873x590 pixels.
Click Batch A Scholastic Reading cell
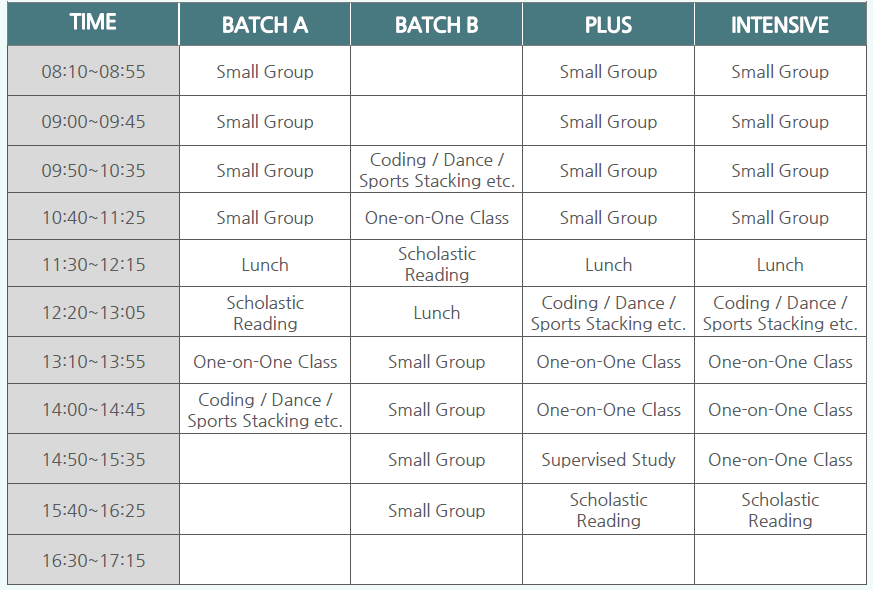click(x=264, y=312)
